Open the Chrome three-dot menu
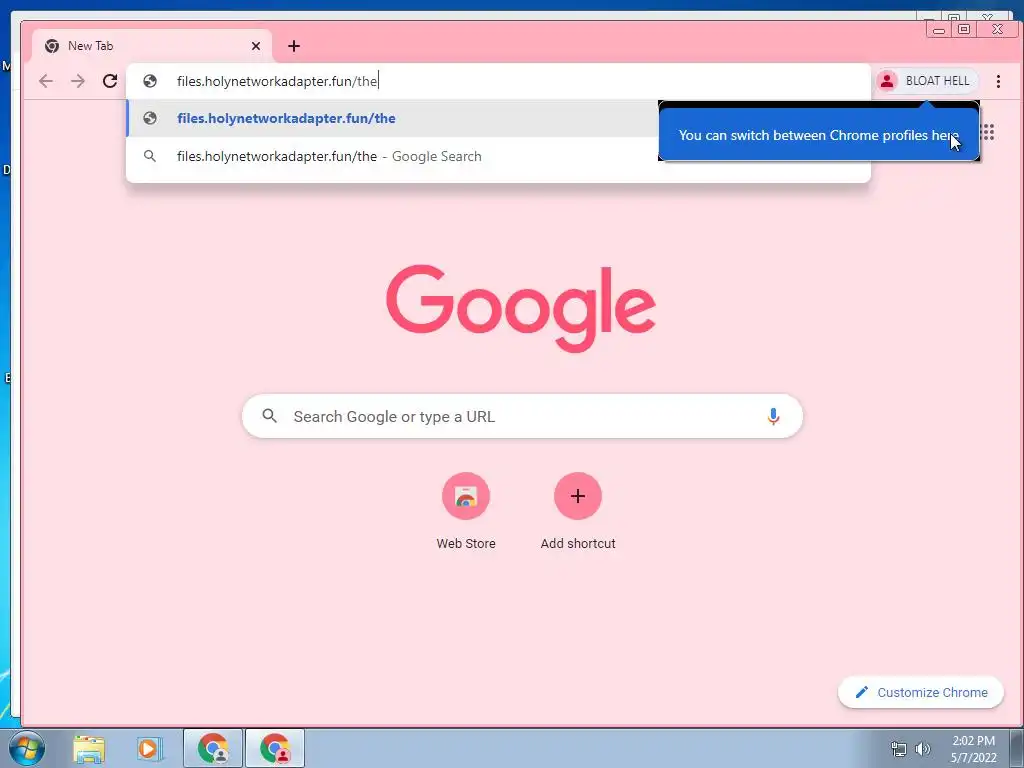This screenshot has width=1024, height=768. [x=998, y=81]
